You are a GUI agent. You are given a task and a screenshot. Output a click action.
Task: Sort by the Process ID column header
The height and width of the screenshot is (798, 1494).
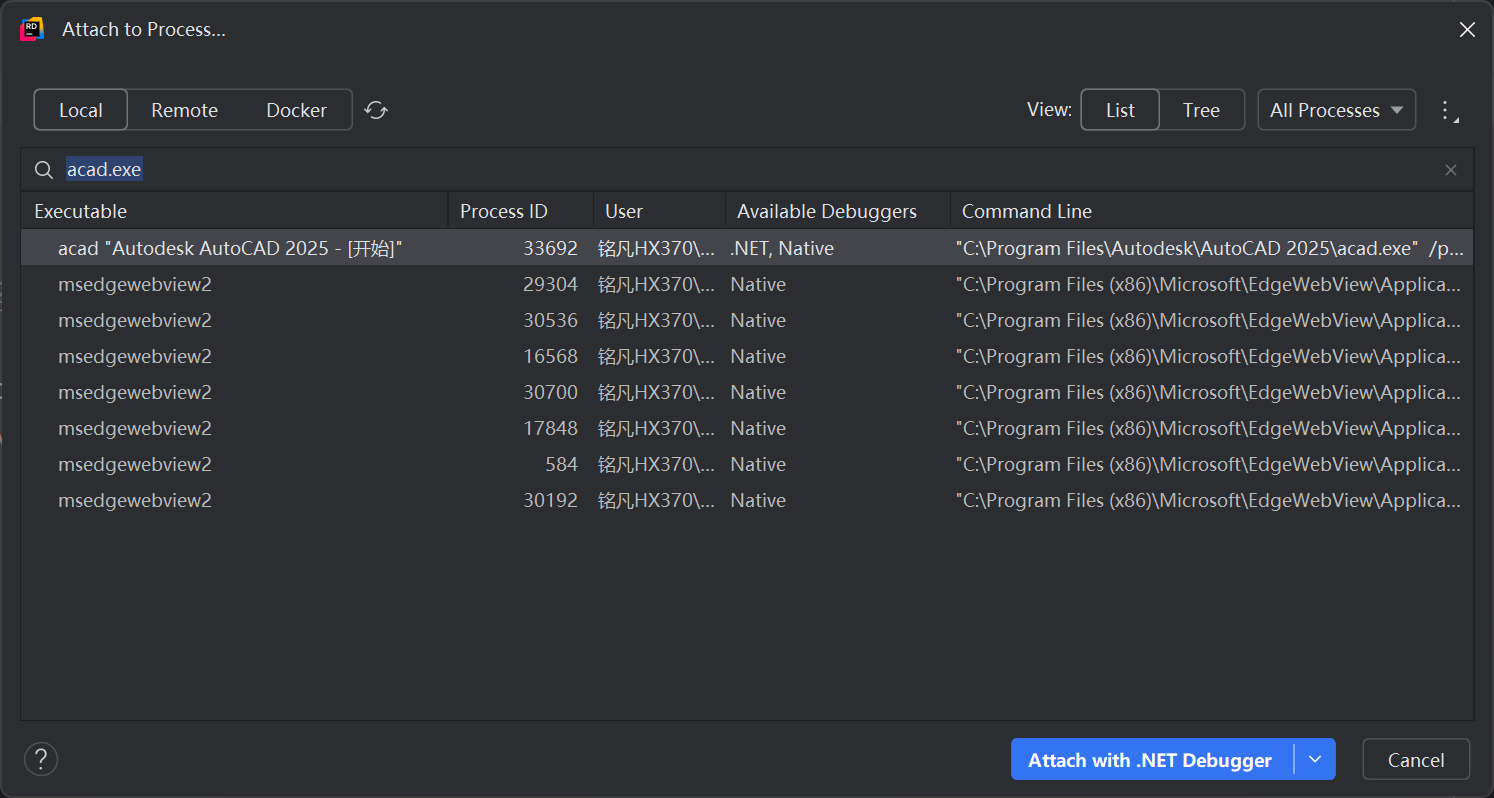coord(520,211)
